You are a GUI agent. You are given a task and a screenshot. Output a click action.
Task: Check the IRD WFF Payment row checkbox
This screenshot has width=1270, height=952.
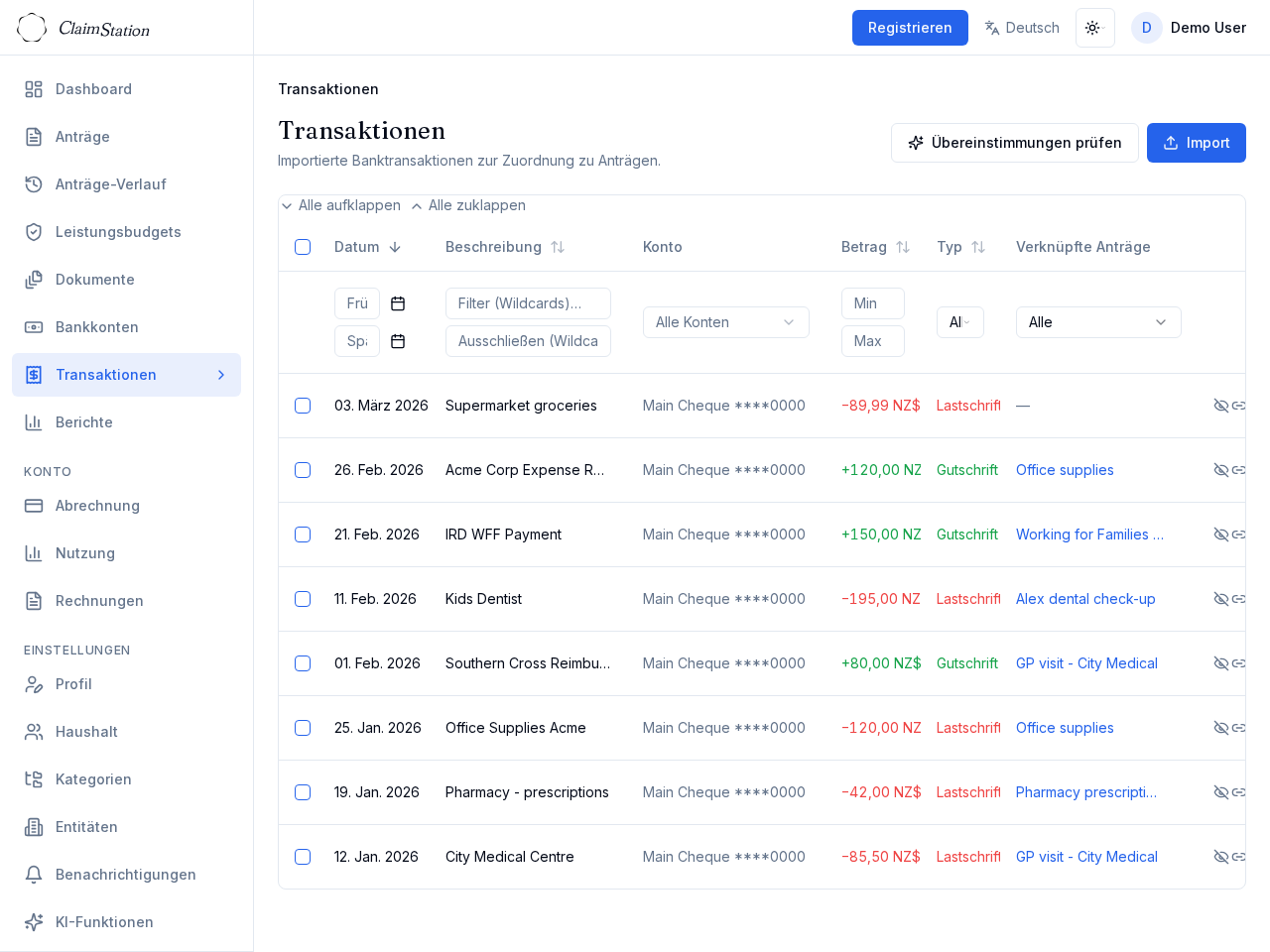coord(303,535)
